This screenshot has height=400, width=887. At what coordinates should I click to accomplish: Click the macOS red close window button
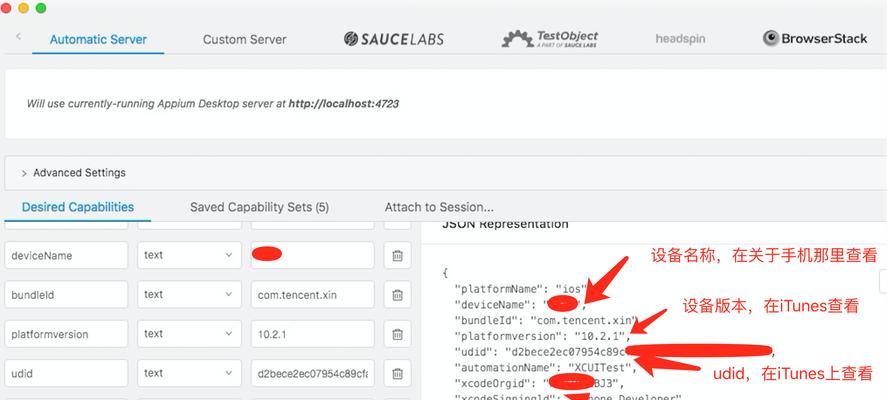[6, 8]
